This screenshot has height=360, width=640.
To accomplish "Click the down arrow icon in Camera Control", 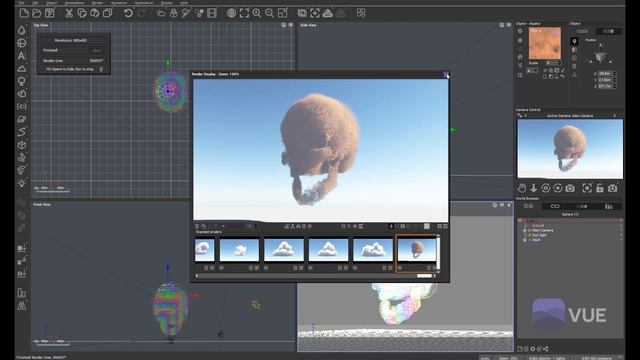I will 533,188.
